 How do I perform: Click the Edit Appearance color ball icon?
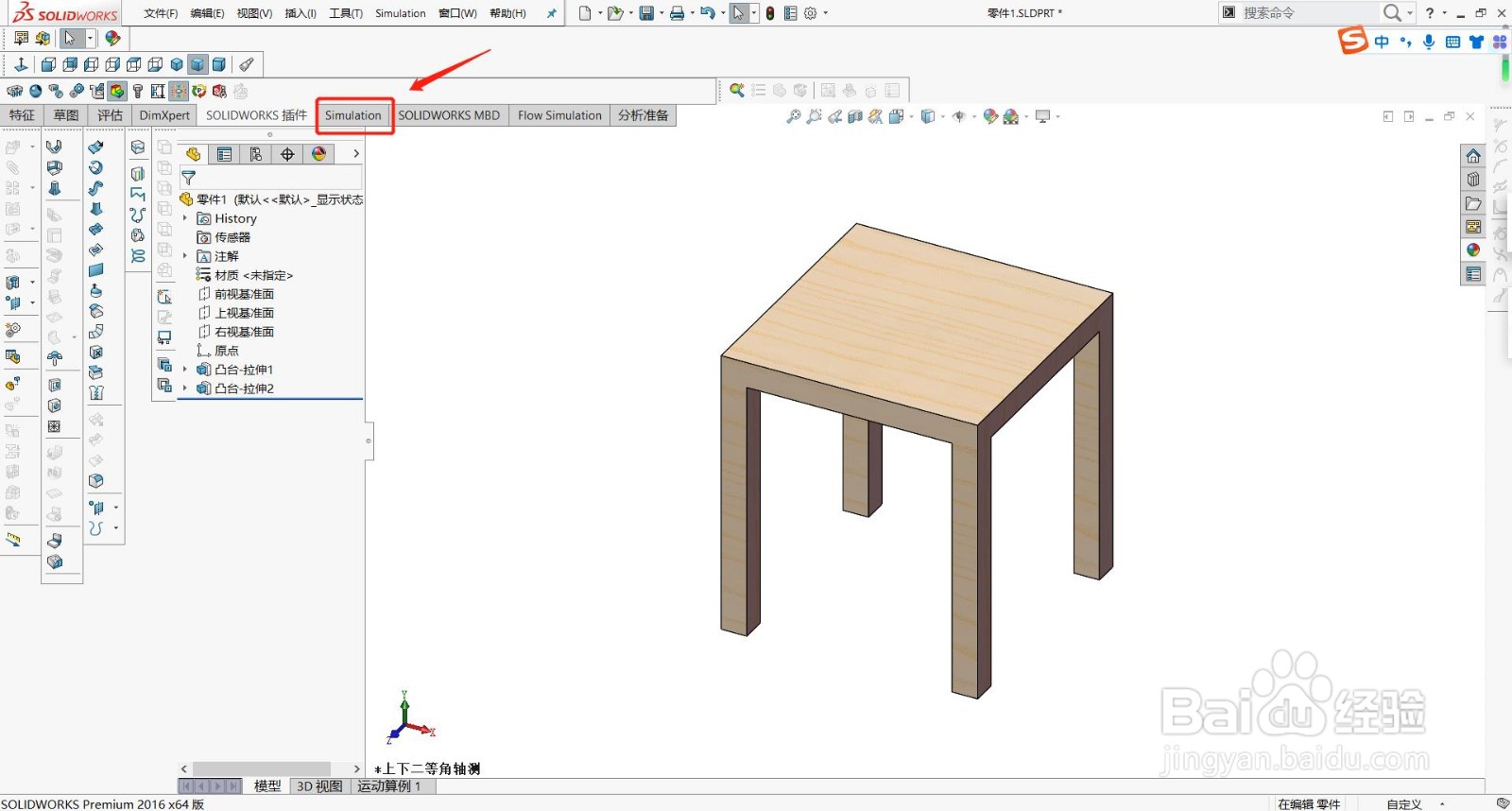click(x=990, y=116)
